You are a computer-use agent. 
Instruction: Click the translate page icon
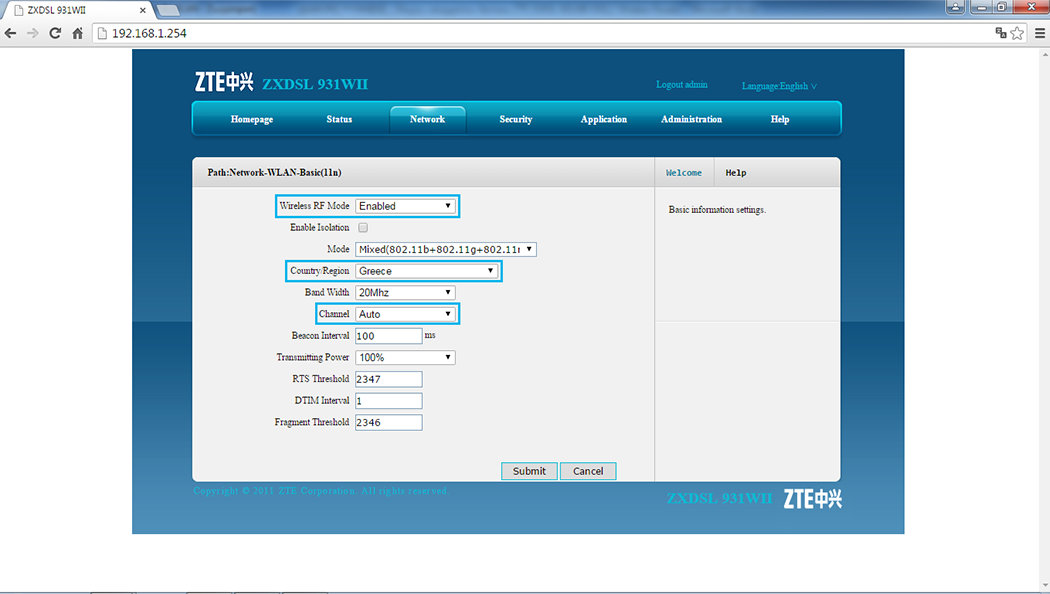pos(1001,33)
